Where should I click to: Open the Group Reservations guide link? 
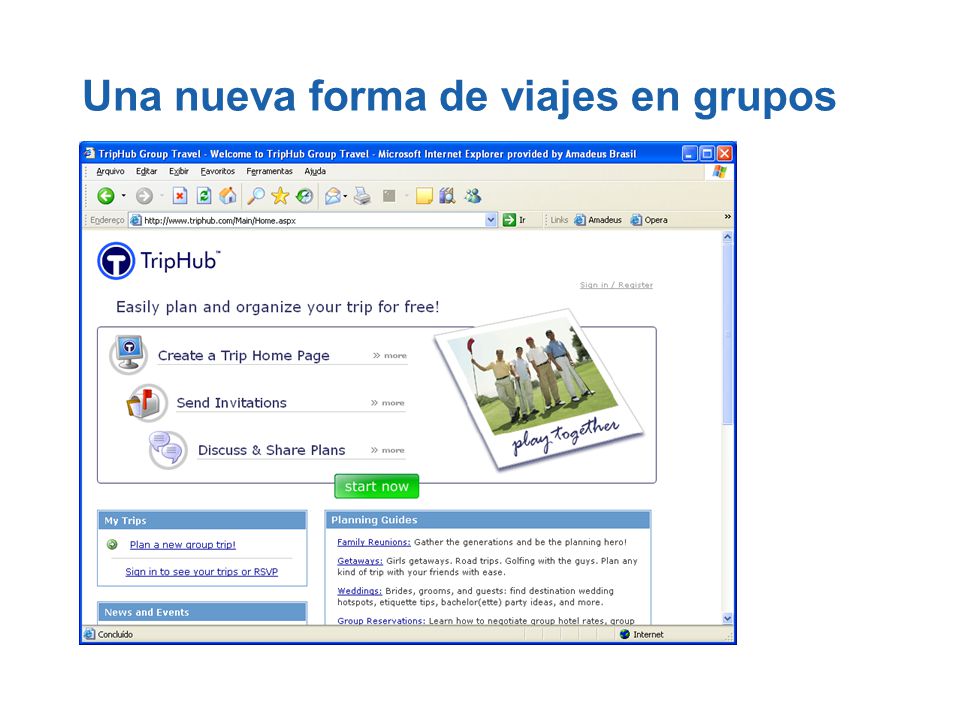381,620
